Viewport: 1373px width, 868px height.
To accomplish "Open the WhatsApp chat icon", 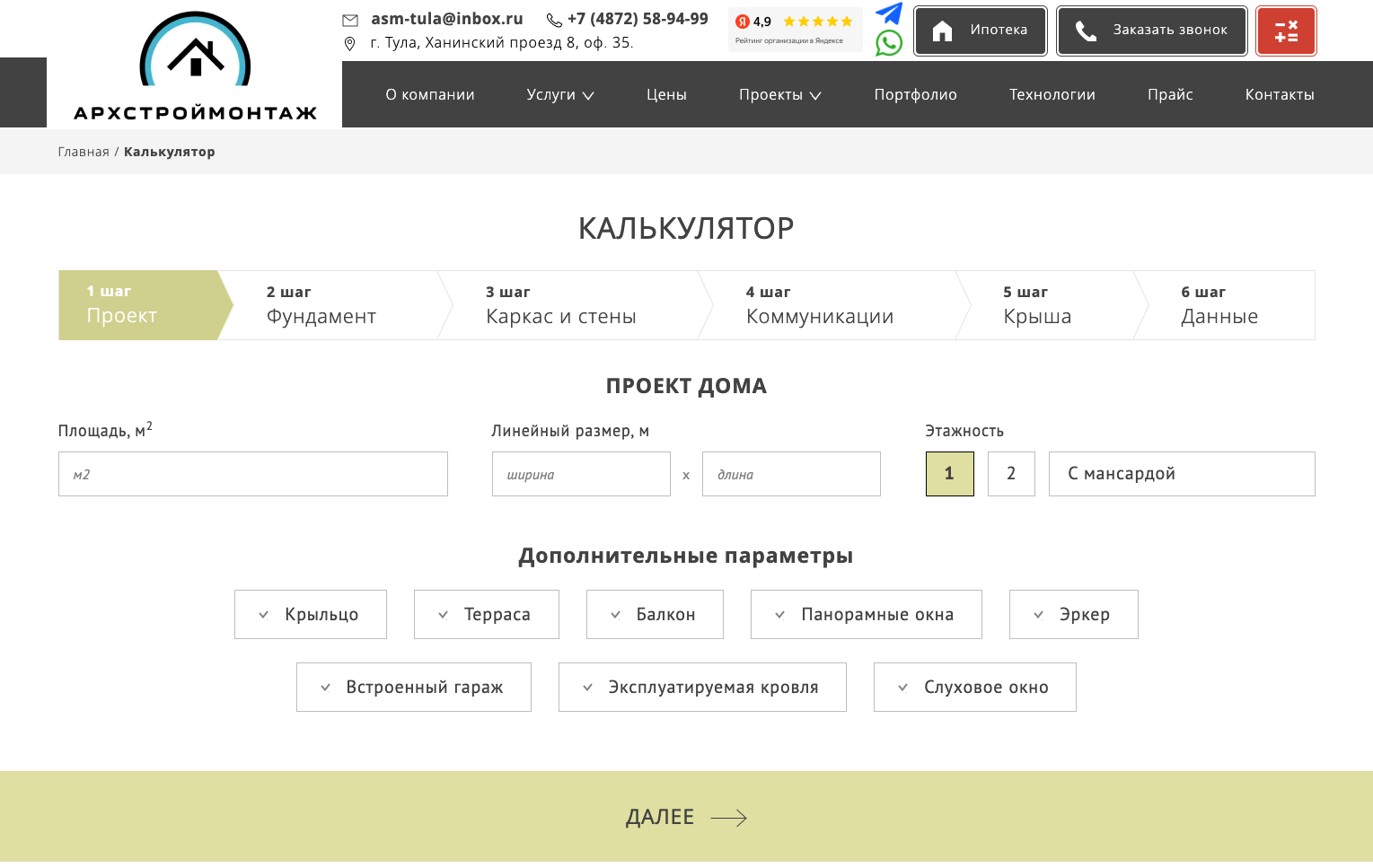I will coord(888,43).
